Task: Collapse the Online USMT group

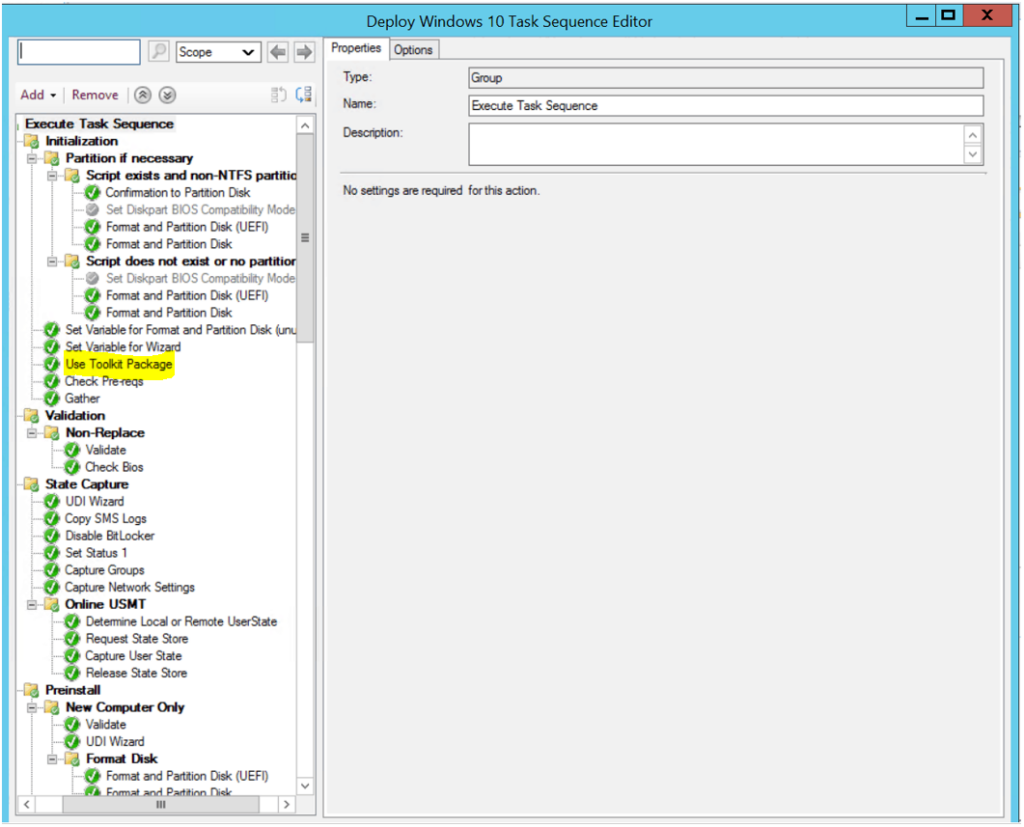Action: (31, 605)
